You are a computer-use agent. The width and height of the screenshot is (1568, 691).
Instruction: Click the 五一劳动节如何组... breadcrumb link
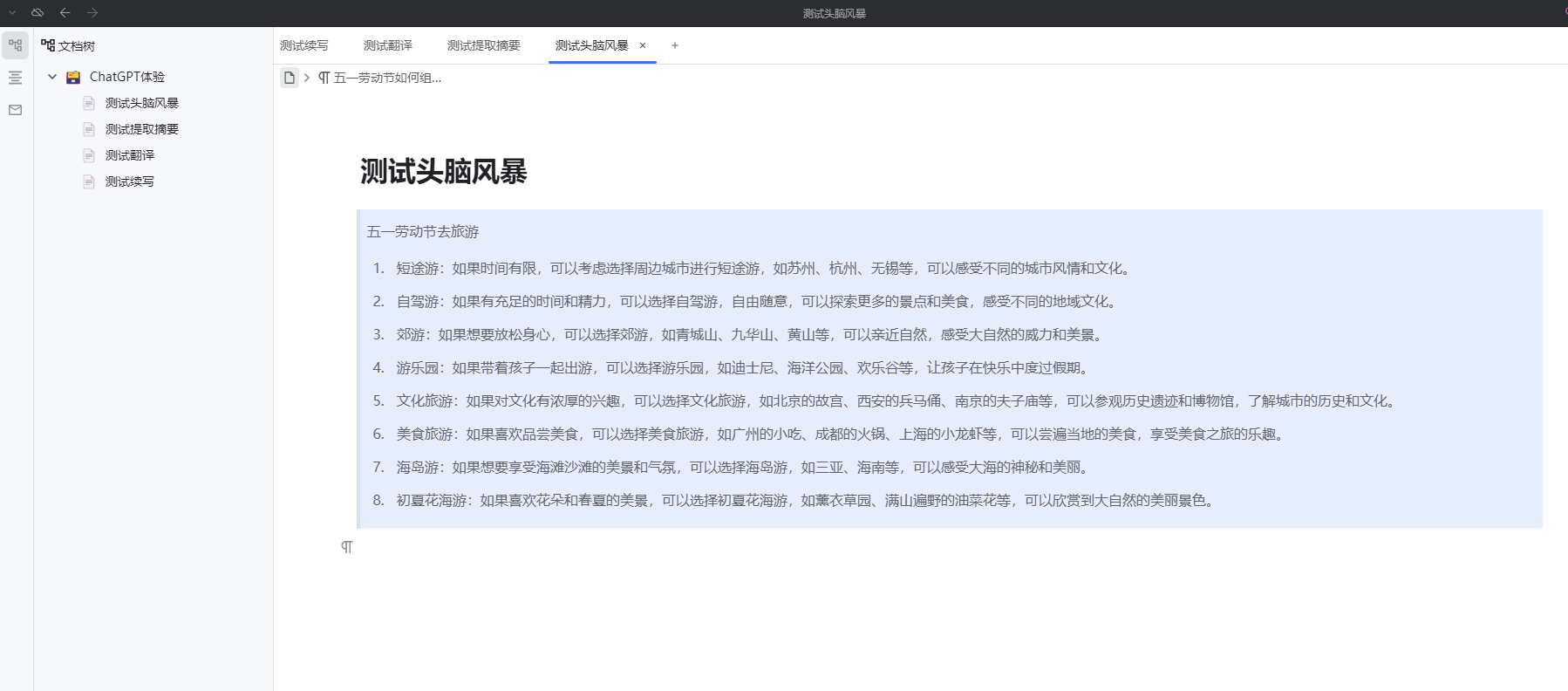pos(387,78)
